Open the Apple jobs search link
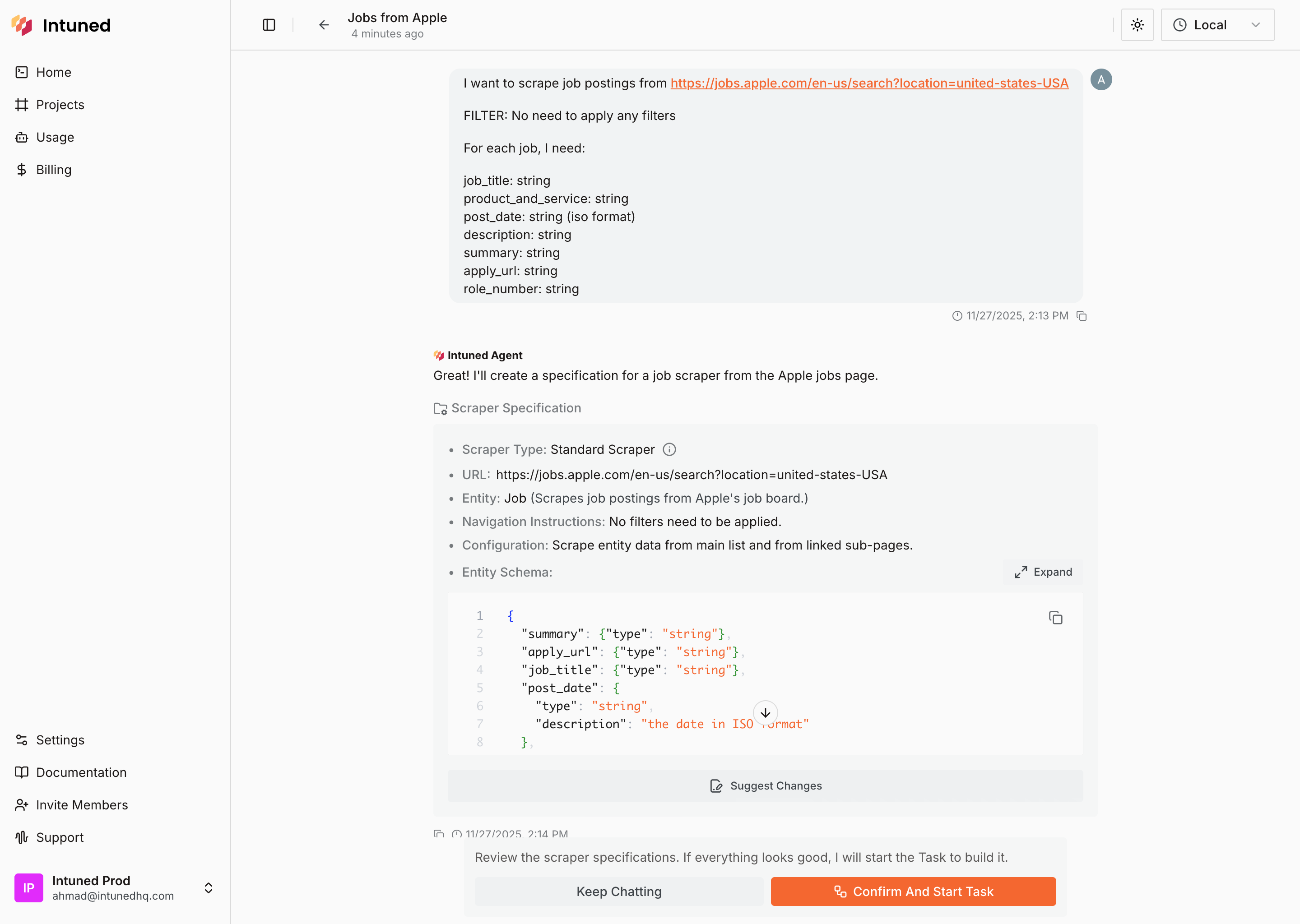 [x=869, y=83]
